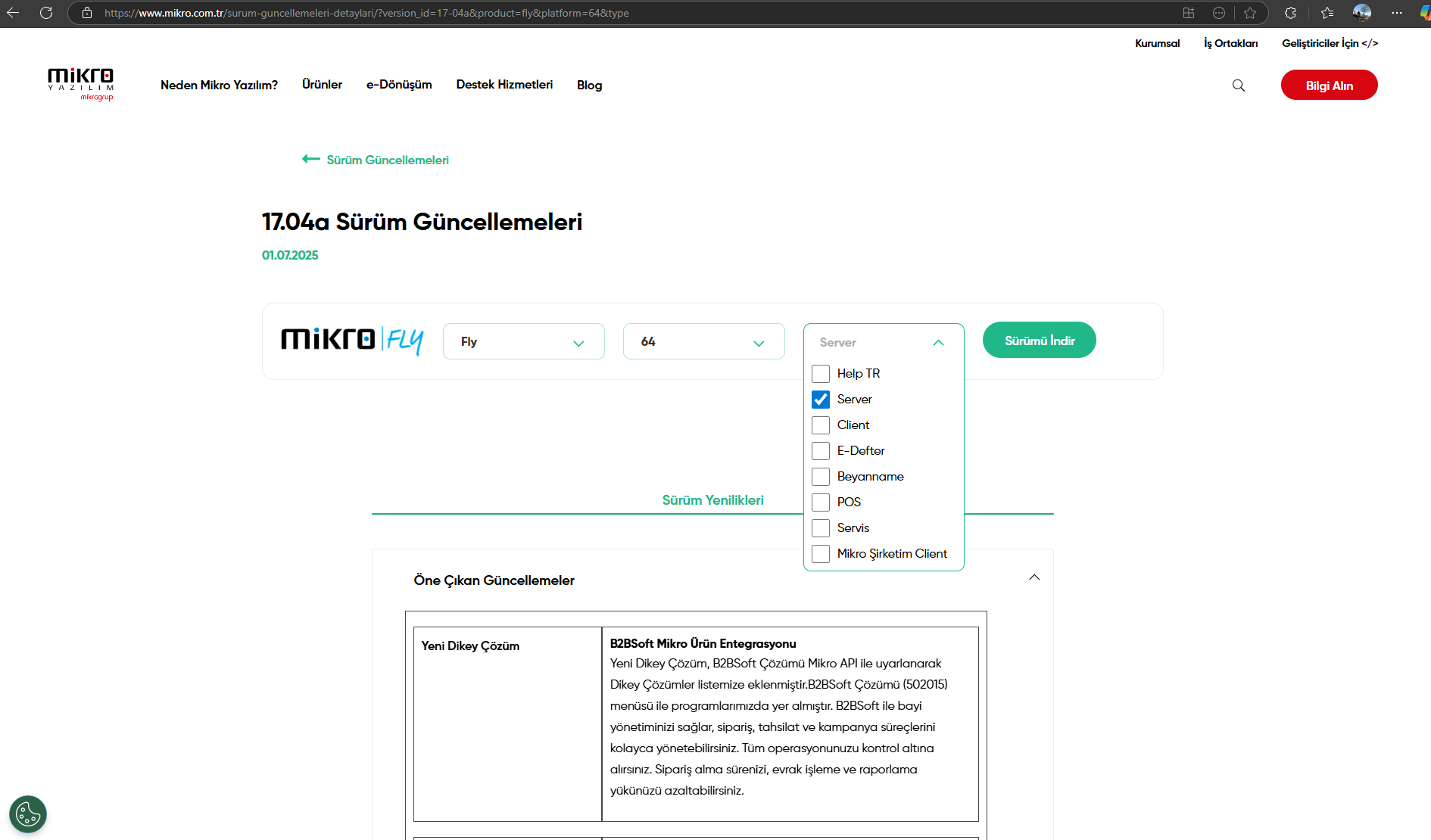
Task: Go to the Blog page
Action: point(589,85)
